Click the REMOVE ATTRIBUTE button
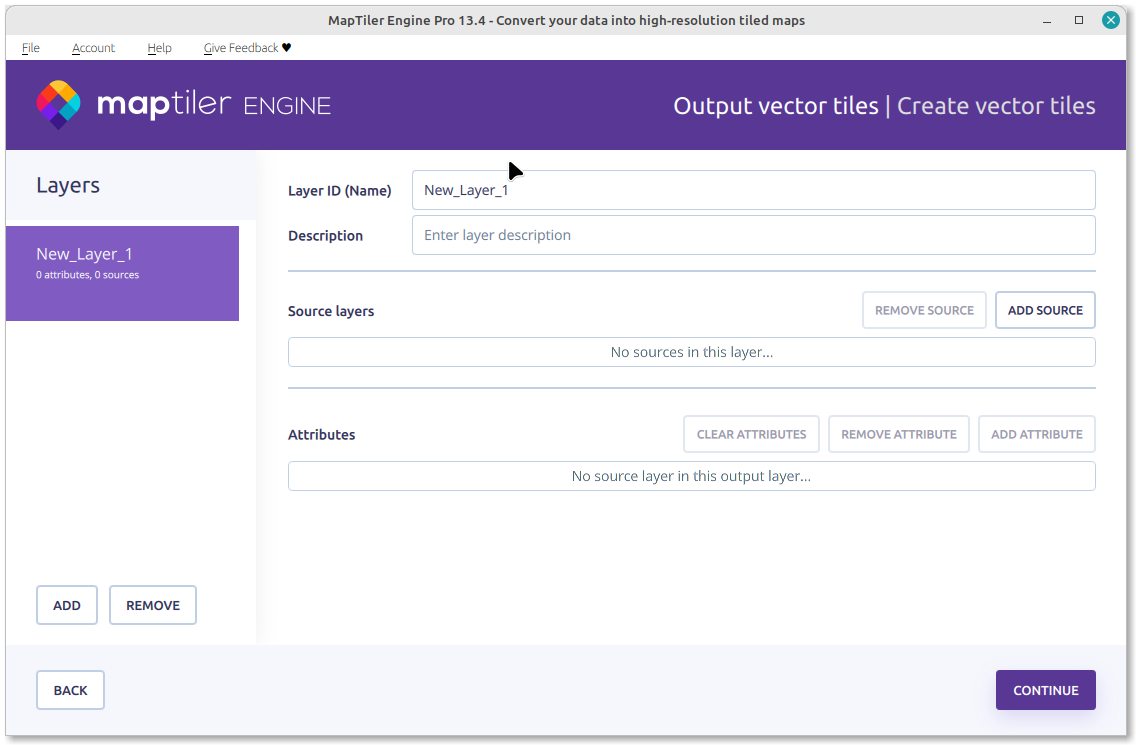Viewport: 1136px width, 745px height. tap(898, 434)
